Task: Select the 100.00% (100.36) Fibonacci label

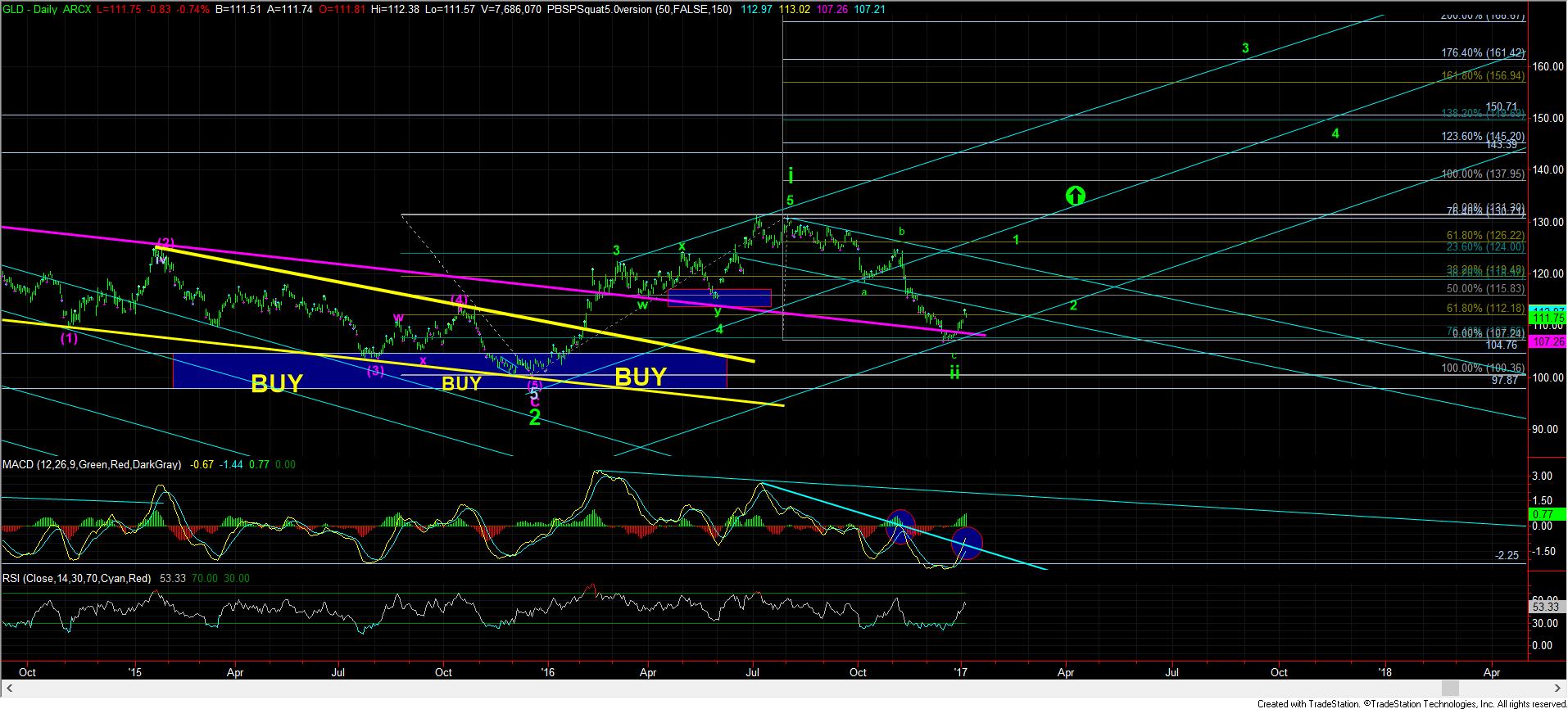Action: (1484, 368)
